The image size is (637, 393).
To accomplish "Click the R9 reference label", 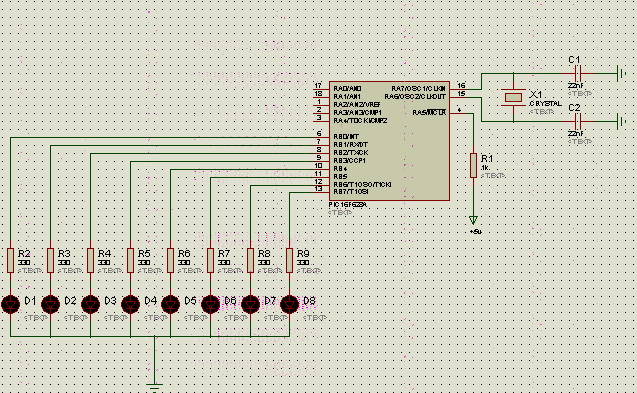I will tap(303, 254).
